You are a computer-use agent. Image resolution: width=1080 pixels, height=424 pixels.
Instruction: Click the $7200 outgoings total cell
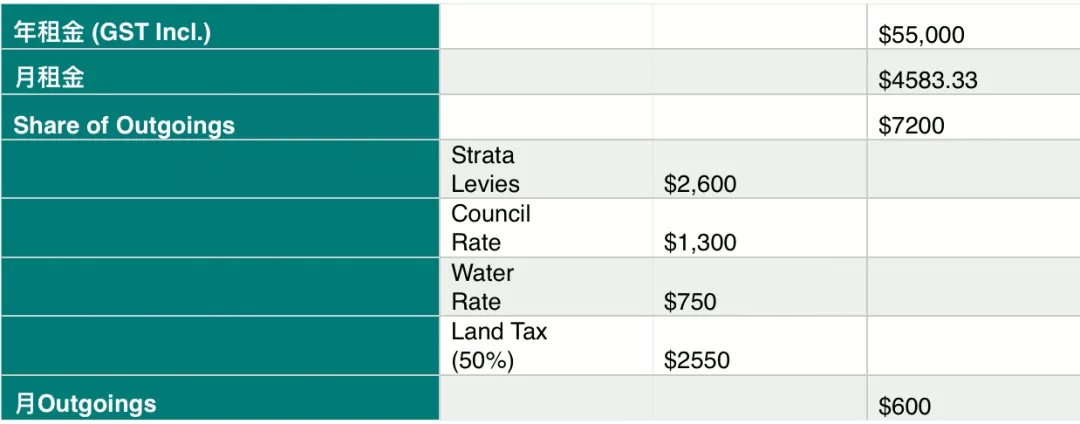point(973,117)
